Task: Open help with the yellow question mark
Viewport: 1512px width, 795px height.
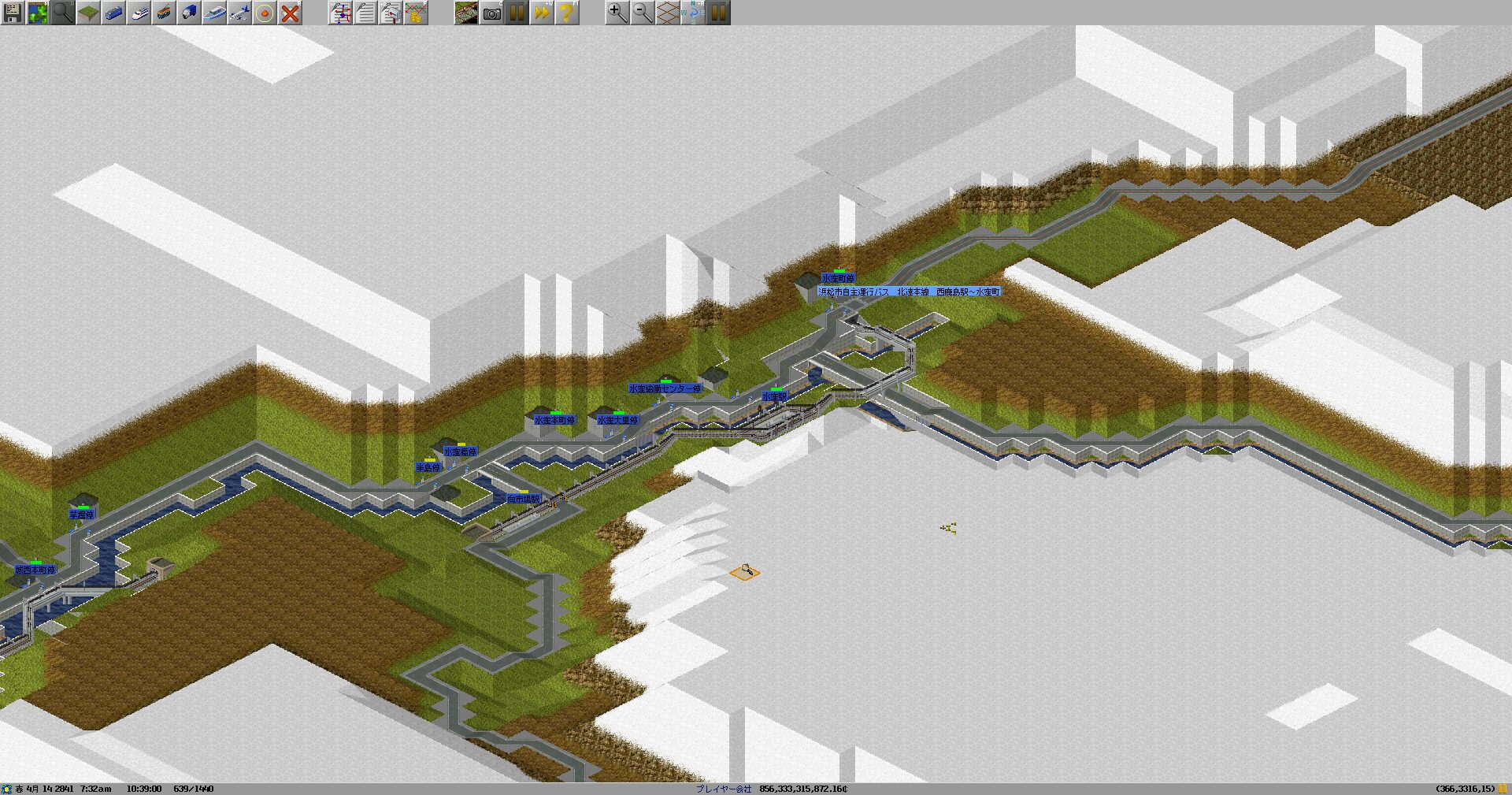Action: pyautogui.click(x=567, y=13)
